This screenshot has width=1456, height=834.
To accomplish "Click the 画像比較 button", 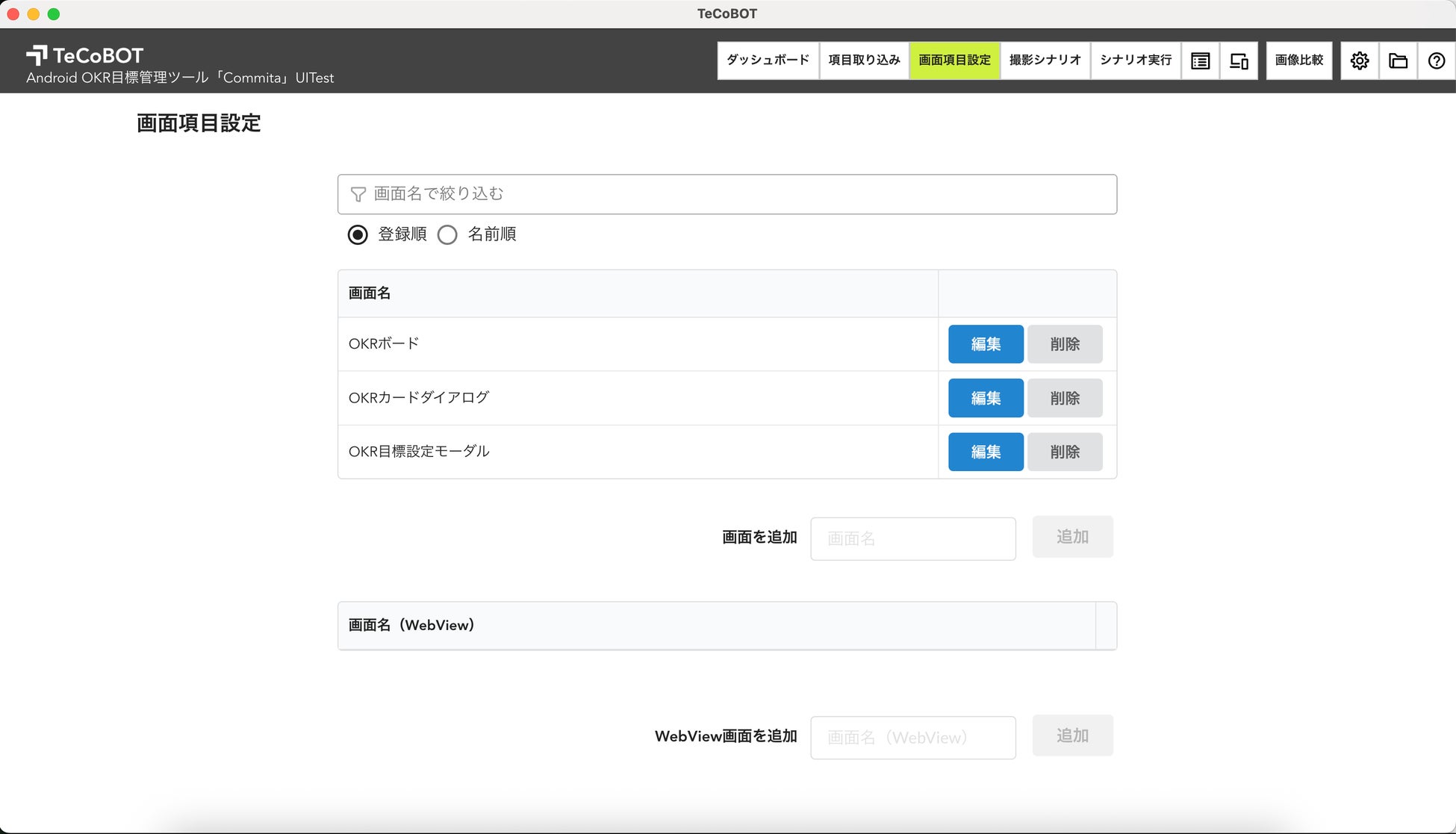I will point(1298,60).
